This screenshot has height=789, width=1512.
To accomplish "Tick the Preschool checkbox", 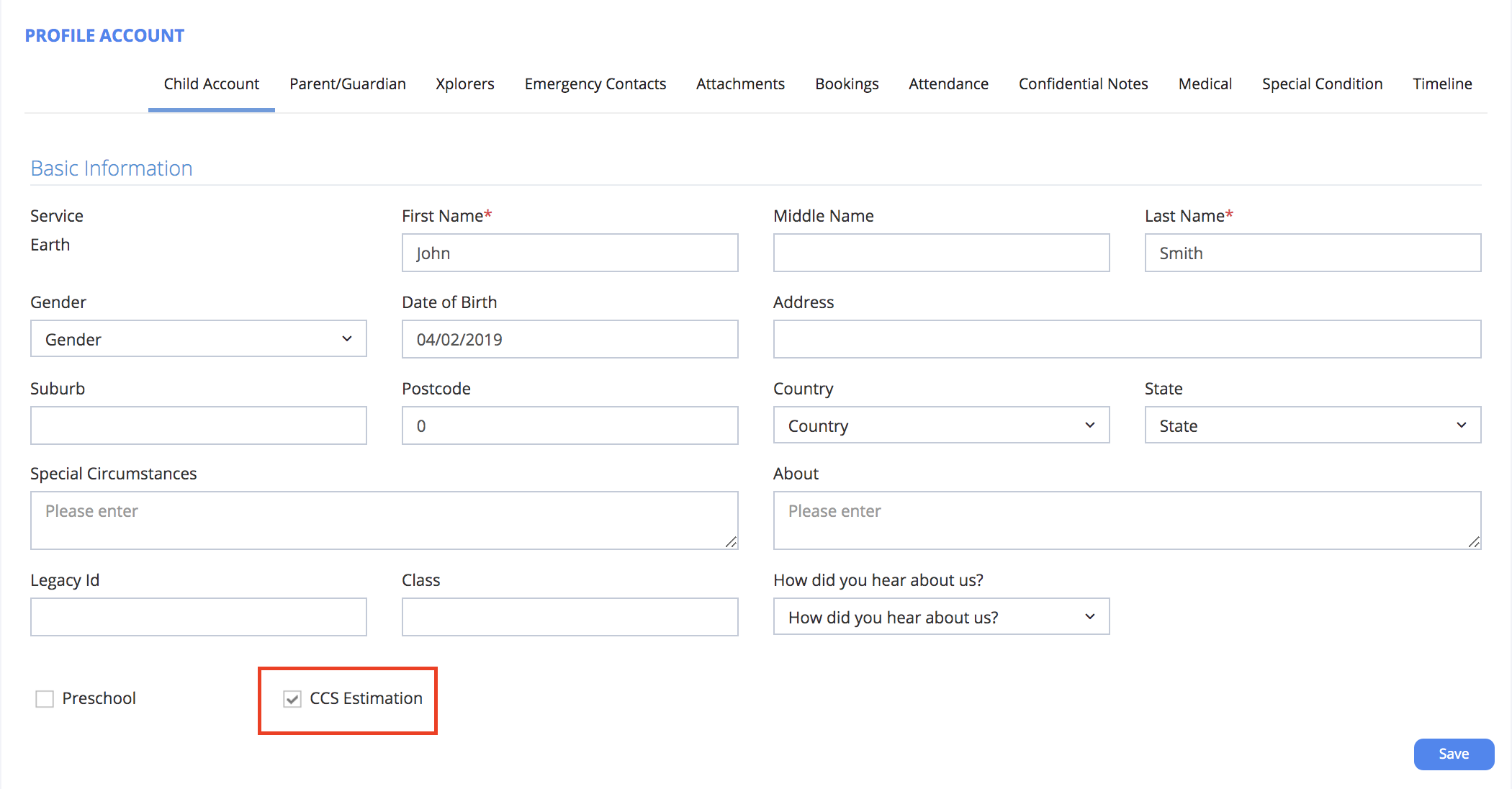I will [x=45, y=699].
